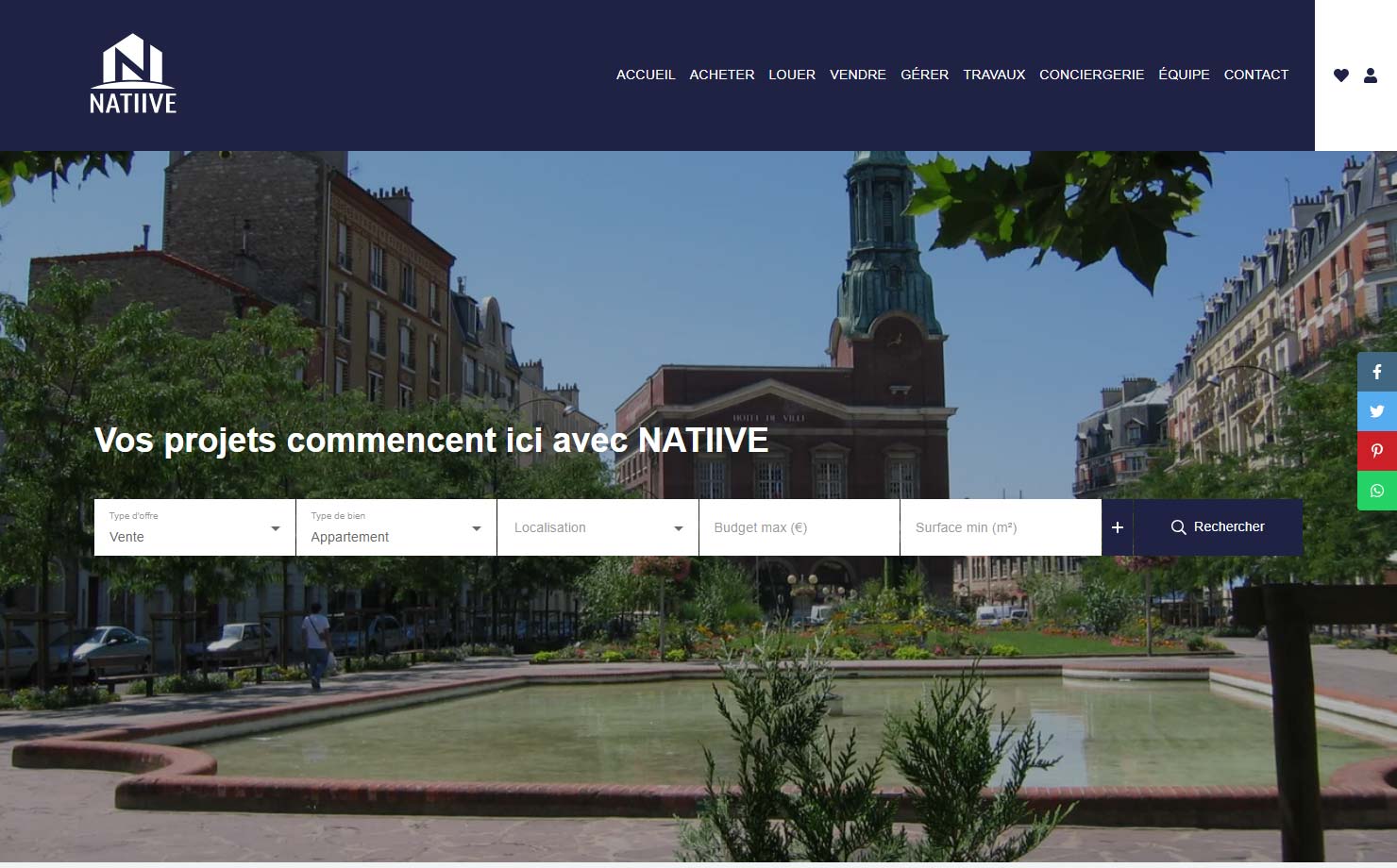Expand the Localisation dropdown

[598, 527]
